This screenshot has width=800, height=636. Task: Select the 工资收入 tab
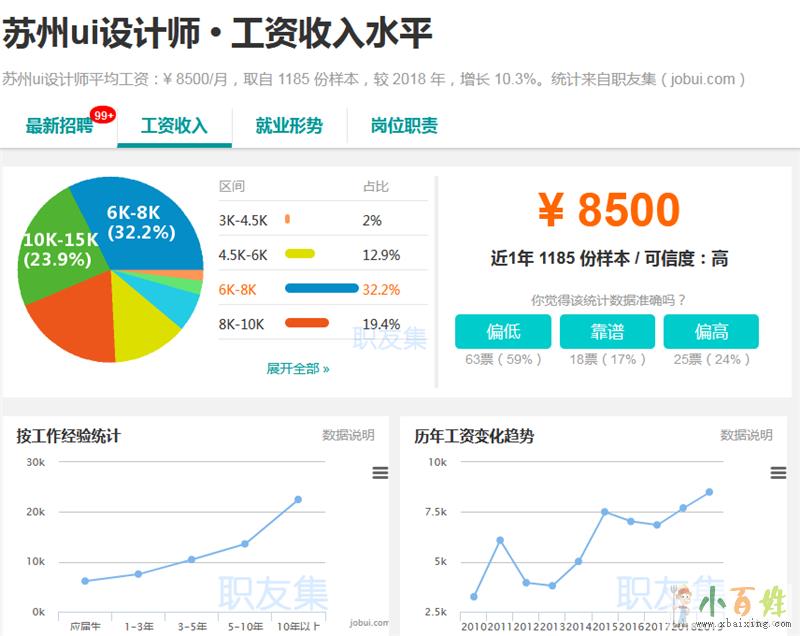(174, 126)
